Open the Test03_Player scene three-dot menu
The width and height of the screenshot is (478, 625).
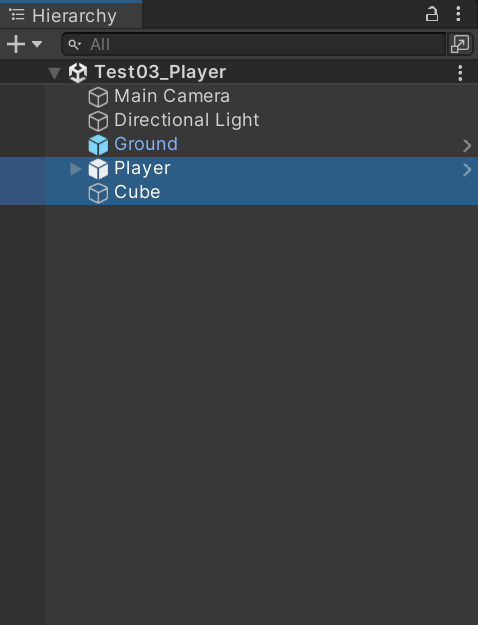pyautogui.click(x=460, y=73)
